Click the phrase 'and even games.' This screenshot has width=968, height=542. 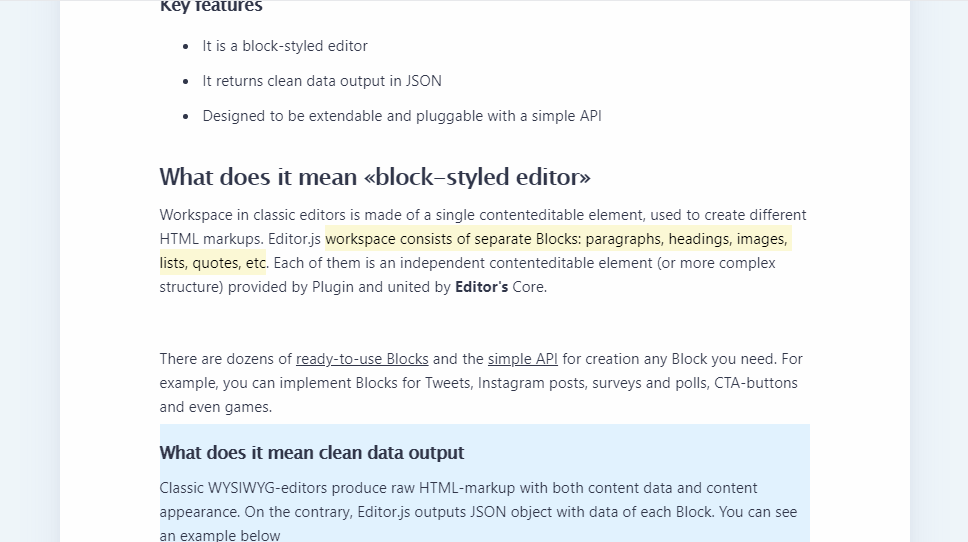(215, 407)
